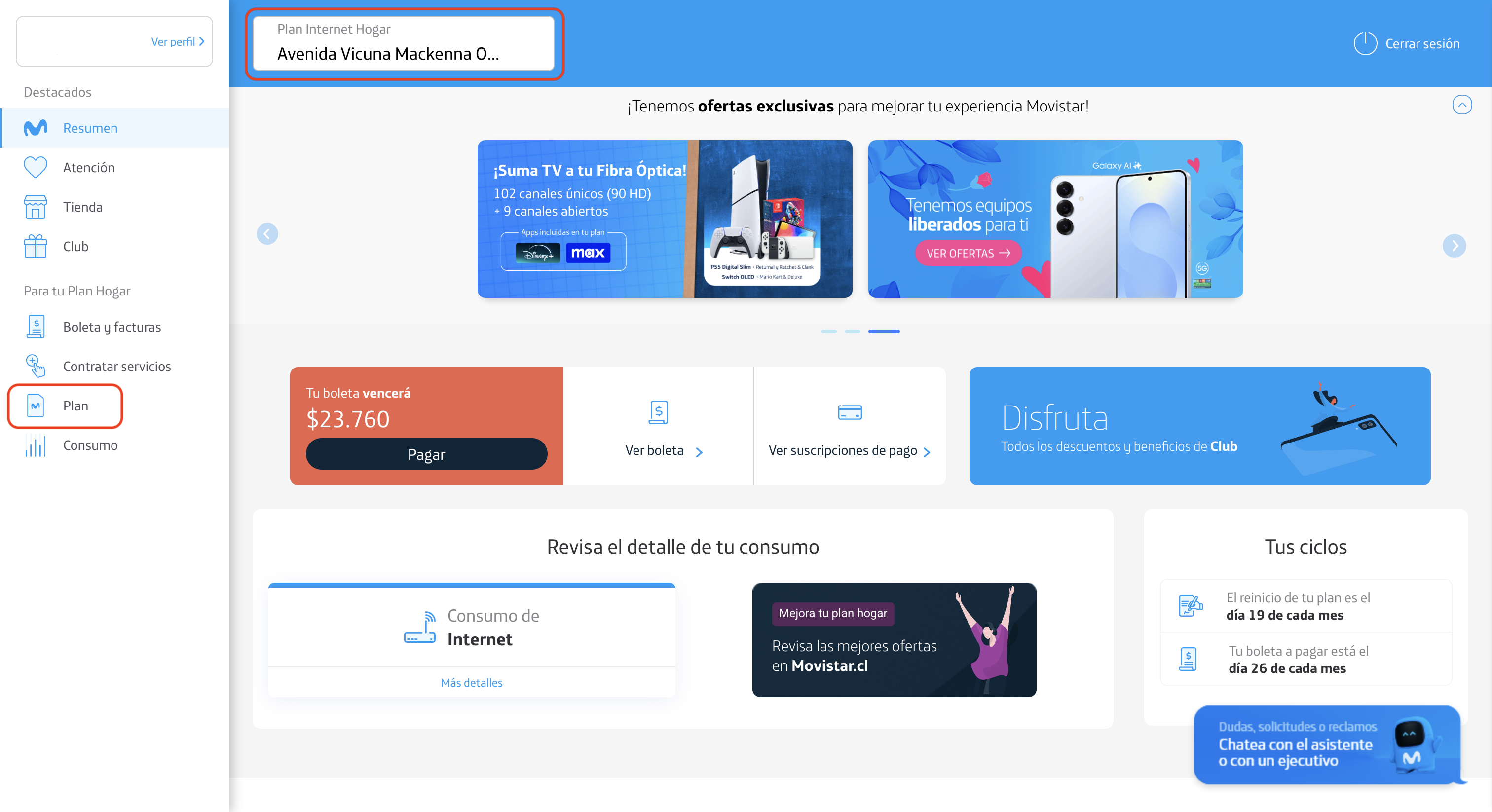The height and width of the screenshot is (812, 1492).
Task: Click the bill icon above Ver boleta
Action: [658, 412]
